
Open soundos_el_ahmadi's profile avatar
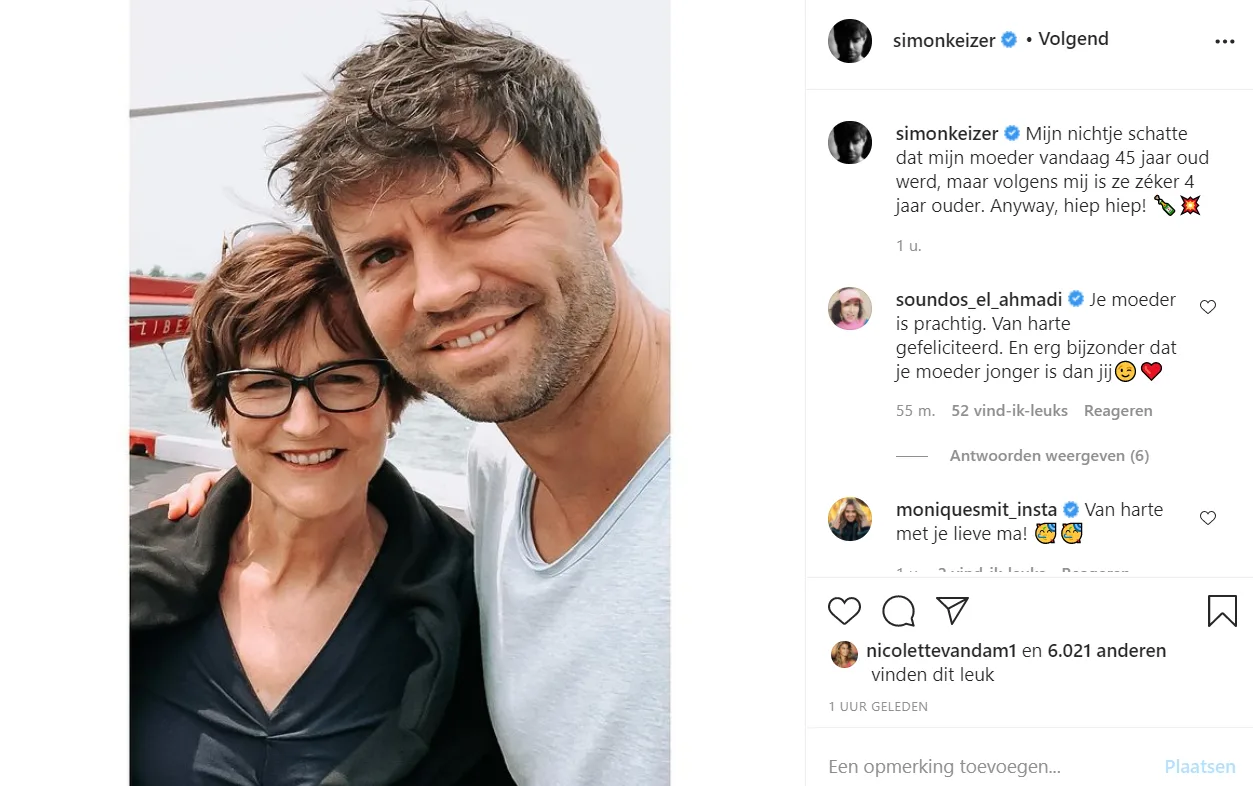coord(850,308)
